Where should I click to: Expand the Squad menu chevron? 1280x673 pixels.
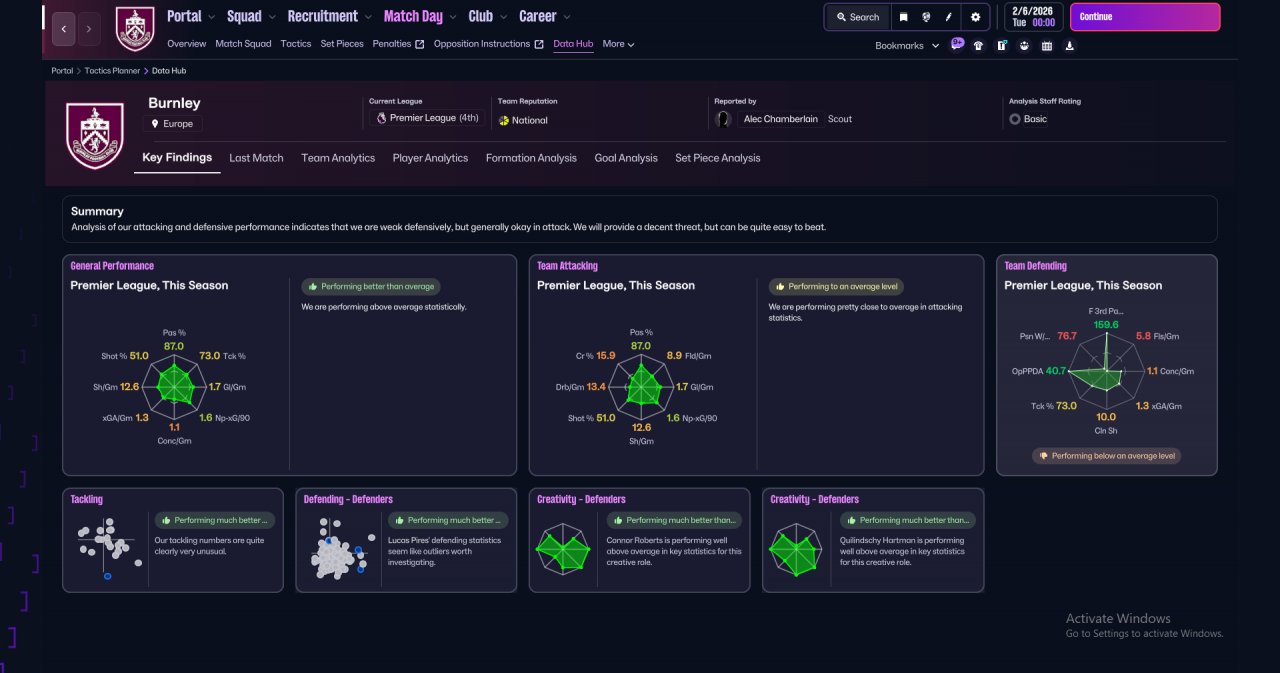[272, 17]
